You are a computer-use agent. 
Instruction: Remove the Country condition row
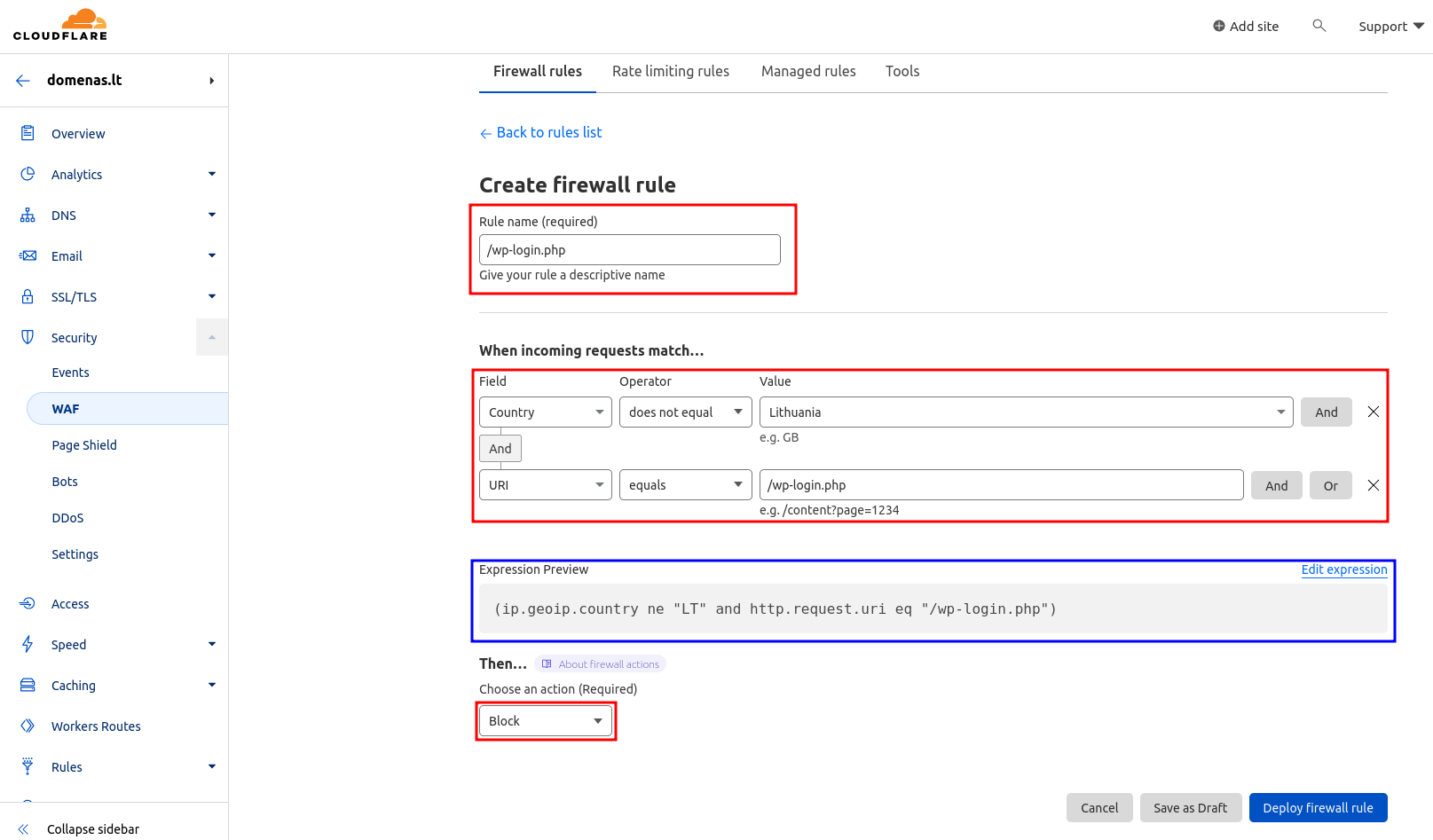coord(1373,412)
